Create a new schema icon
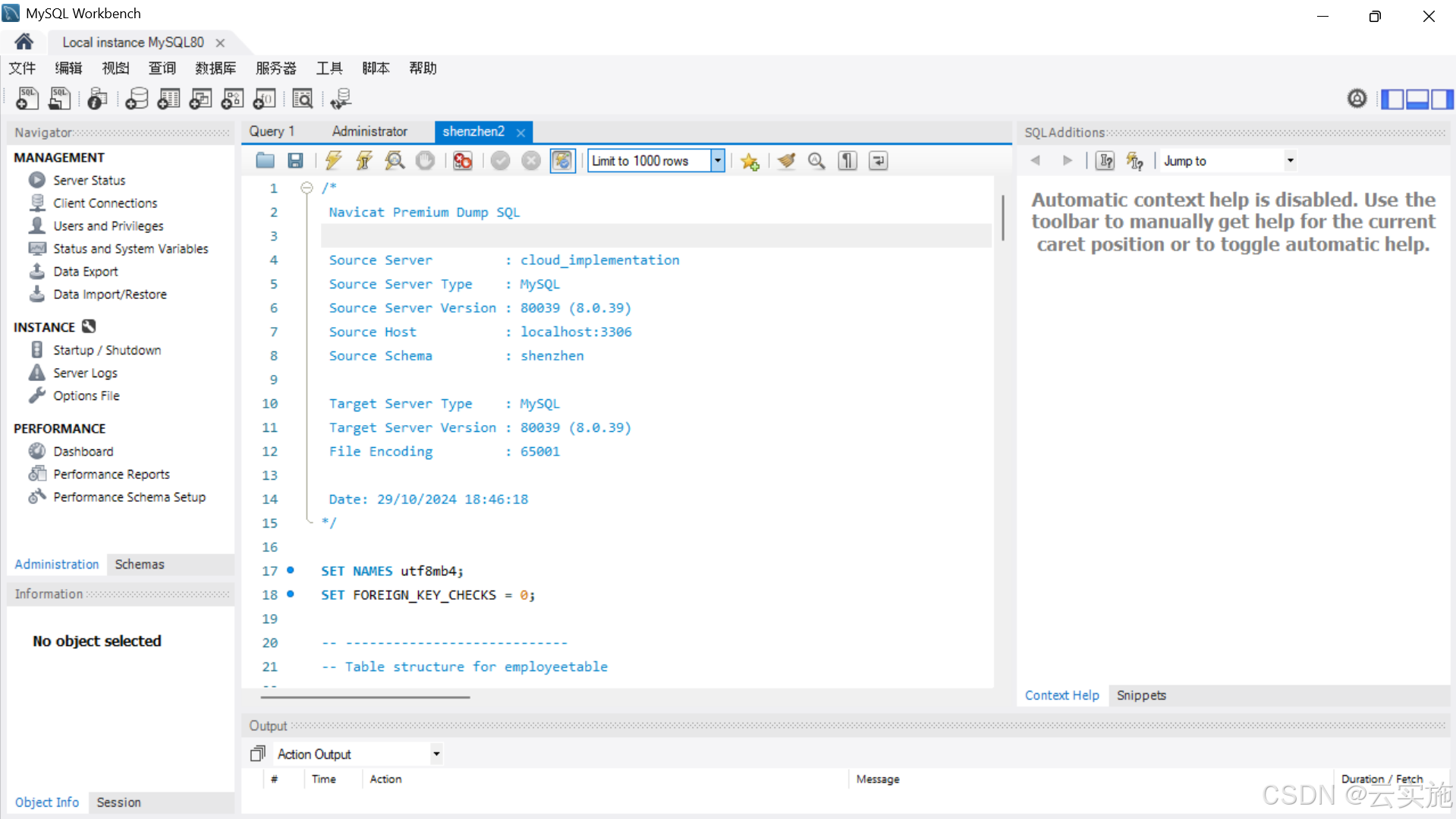This screenshot has height=819, width=1456. tap(137, 99)
